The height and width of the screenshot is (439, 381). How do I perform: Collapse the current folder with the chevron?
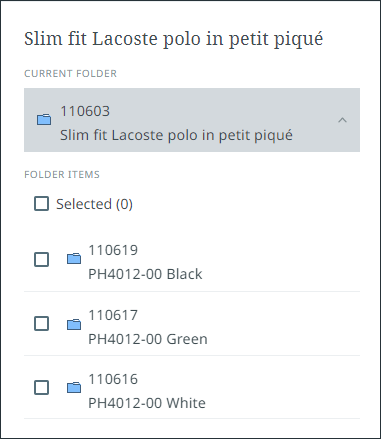pos(342,120)
